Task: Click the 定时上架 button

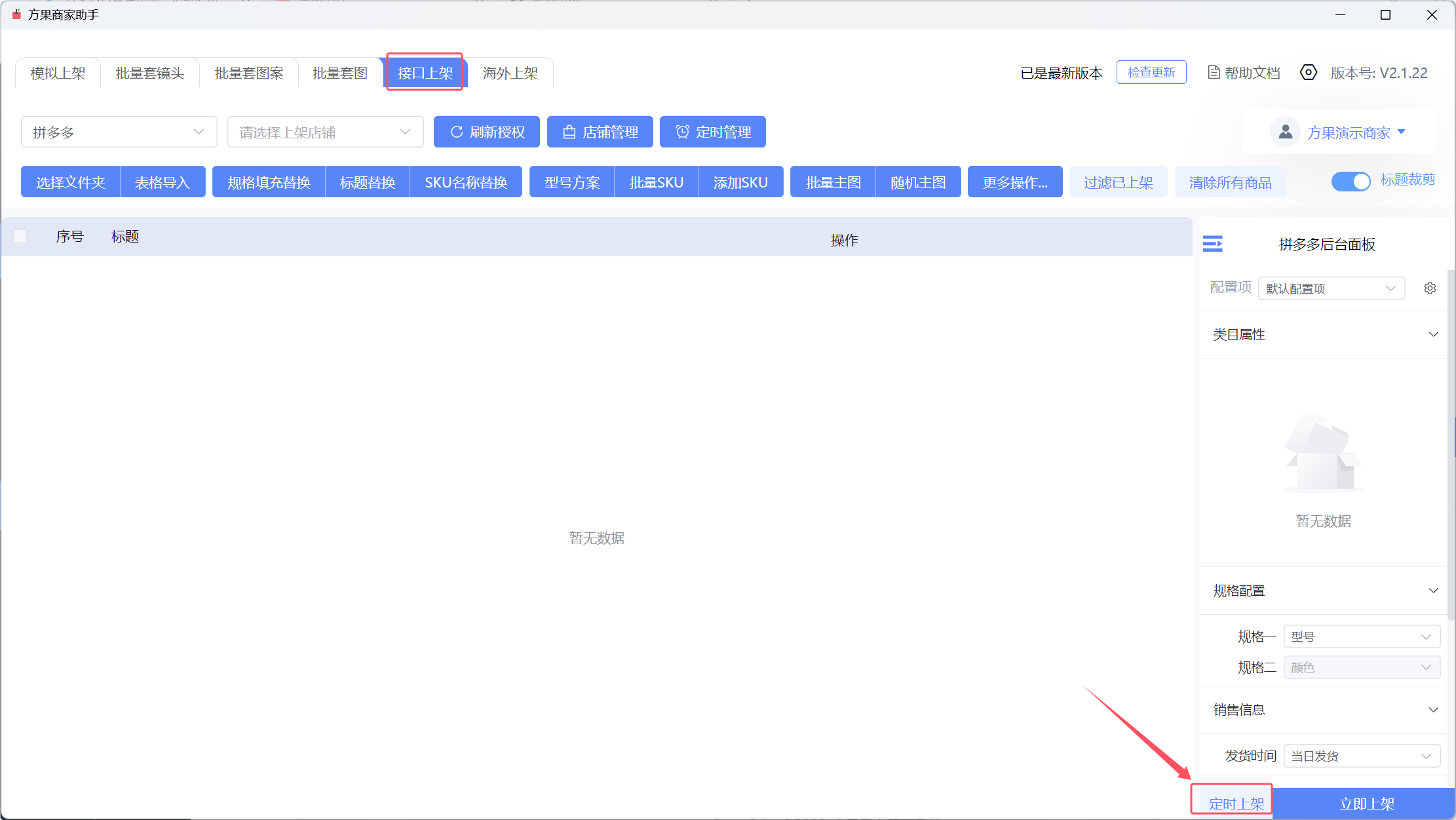Action: point(1236,804)
